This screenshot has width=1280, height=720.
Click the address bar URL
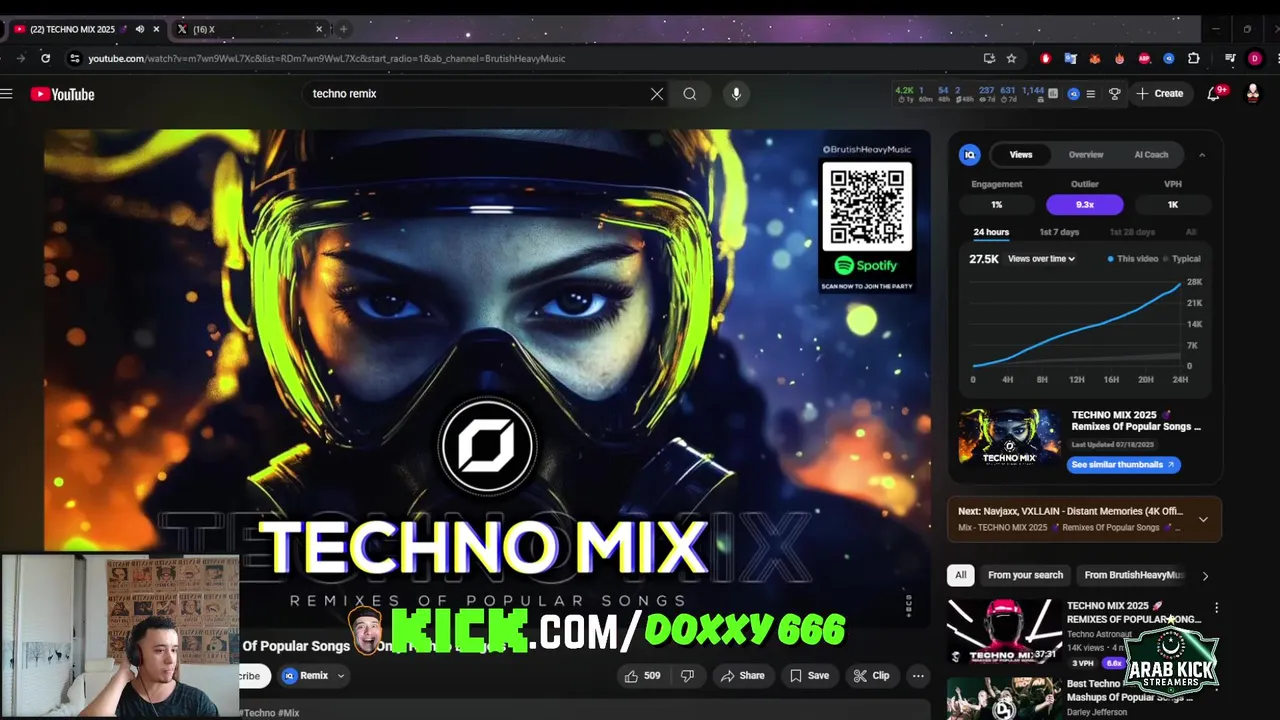(326, 58)
